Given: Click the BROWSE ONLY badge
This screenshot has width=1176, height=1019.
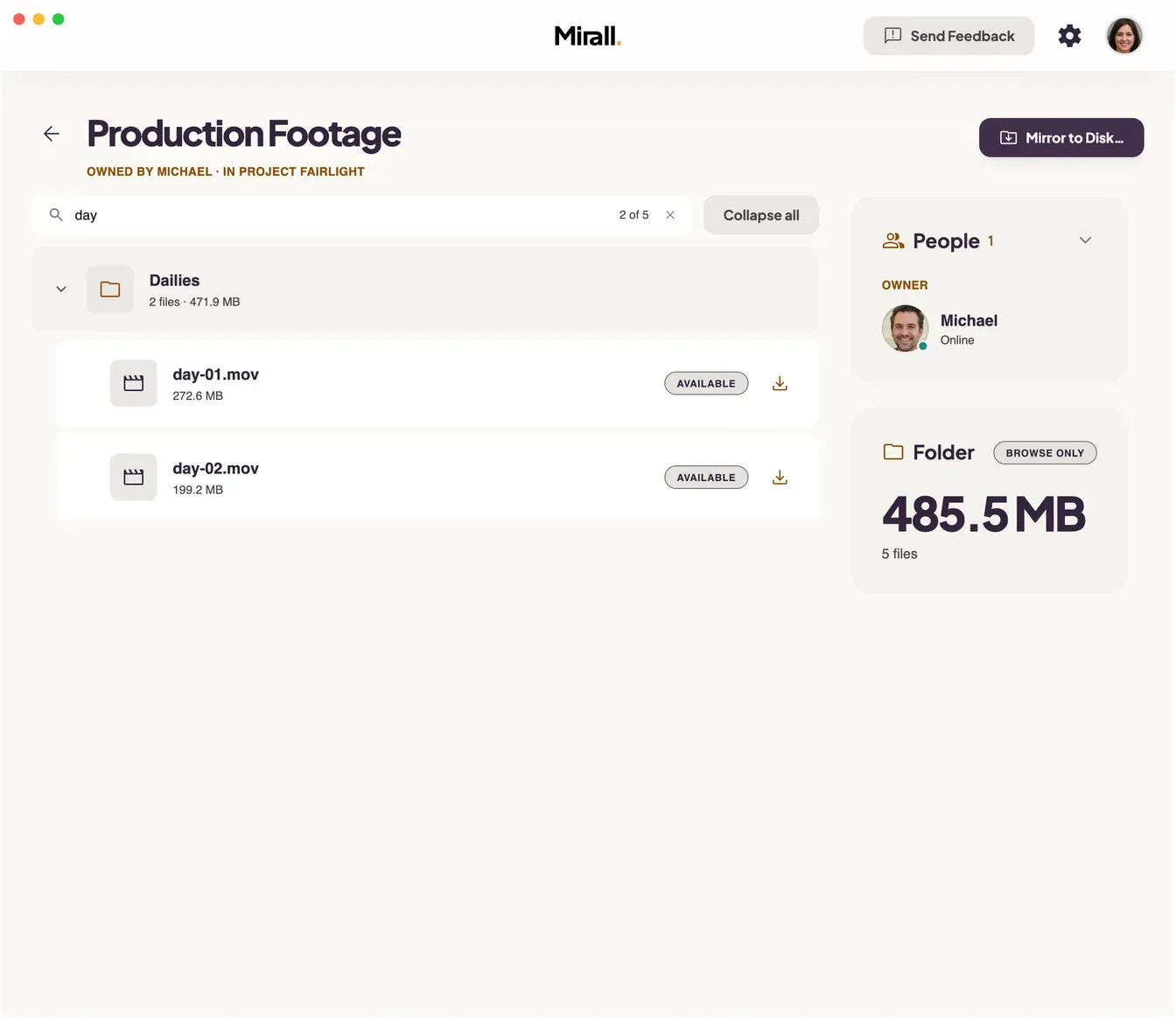Looking at the screenshot, I should pos(1045,453).
